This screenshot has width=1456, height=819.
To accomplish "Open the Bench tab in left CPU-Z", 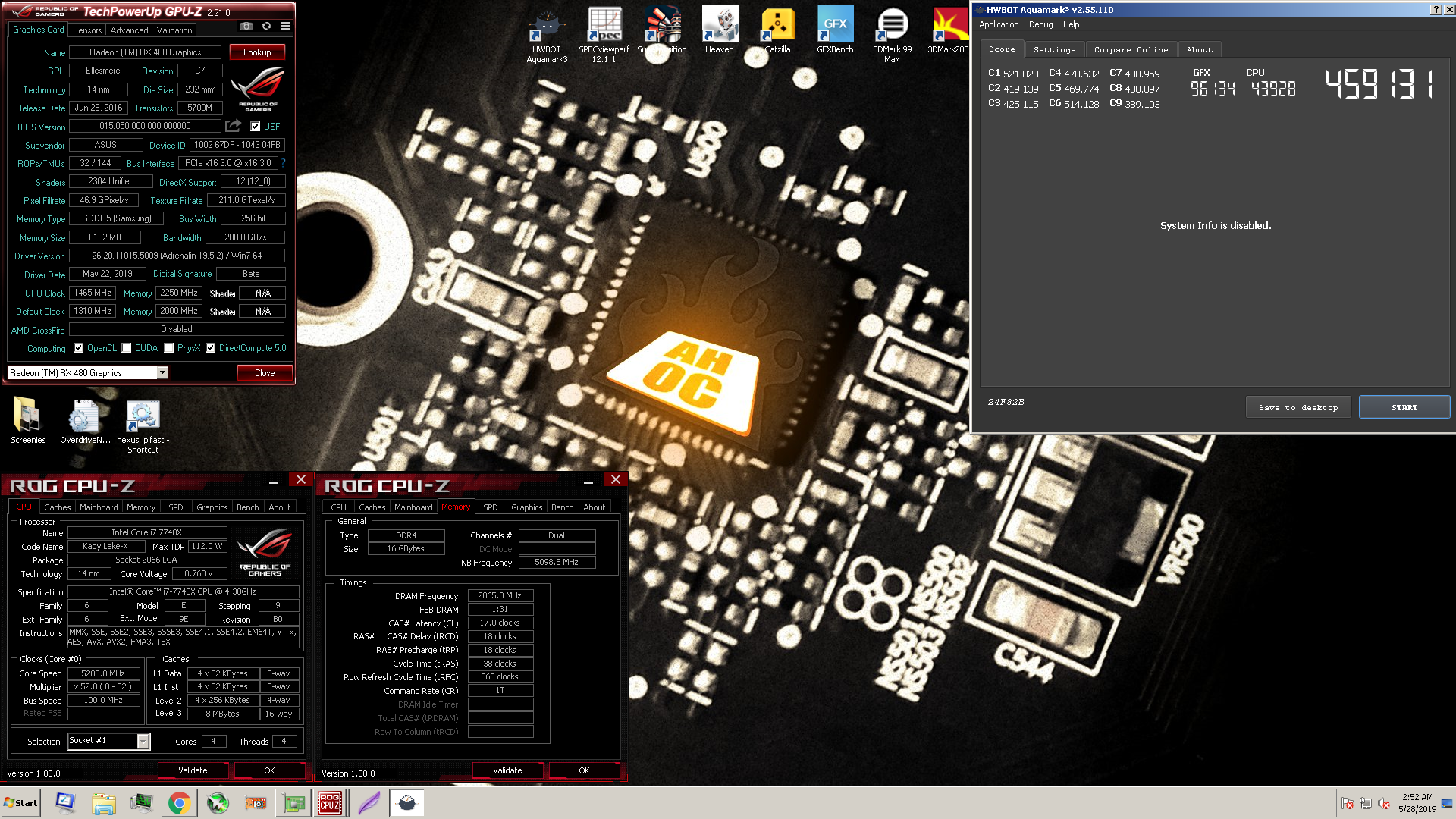I will coord(247,507).
